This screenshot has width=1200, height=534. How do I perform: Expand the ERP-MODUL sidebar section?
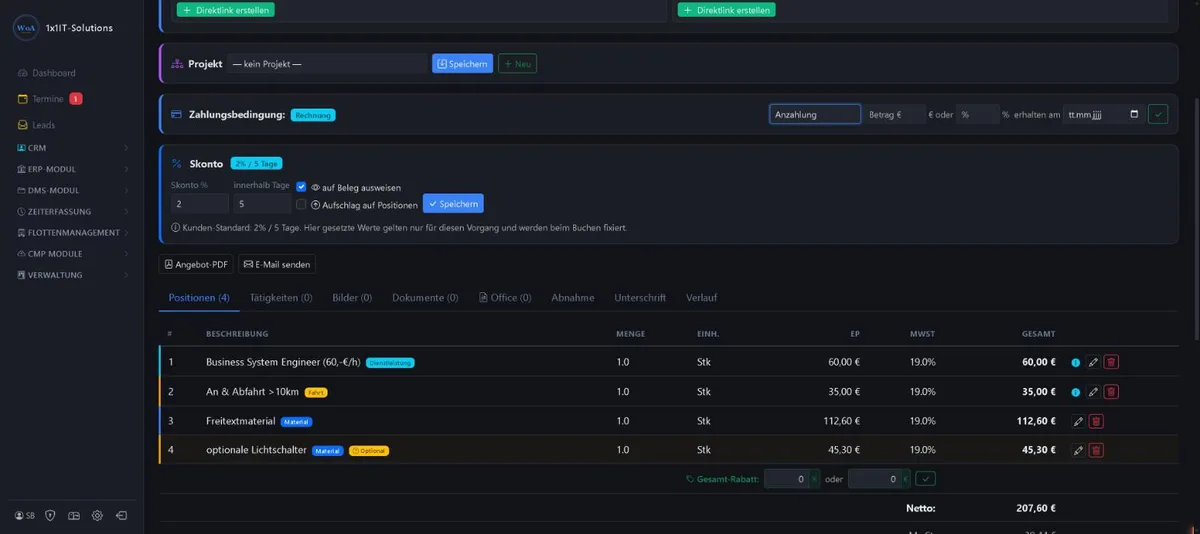[73, 169]
